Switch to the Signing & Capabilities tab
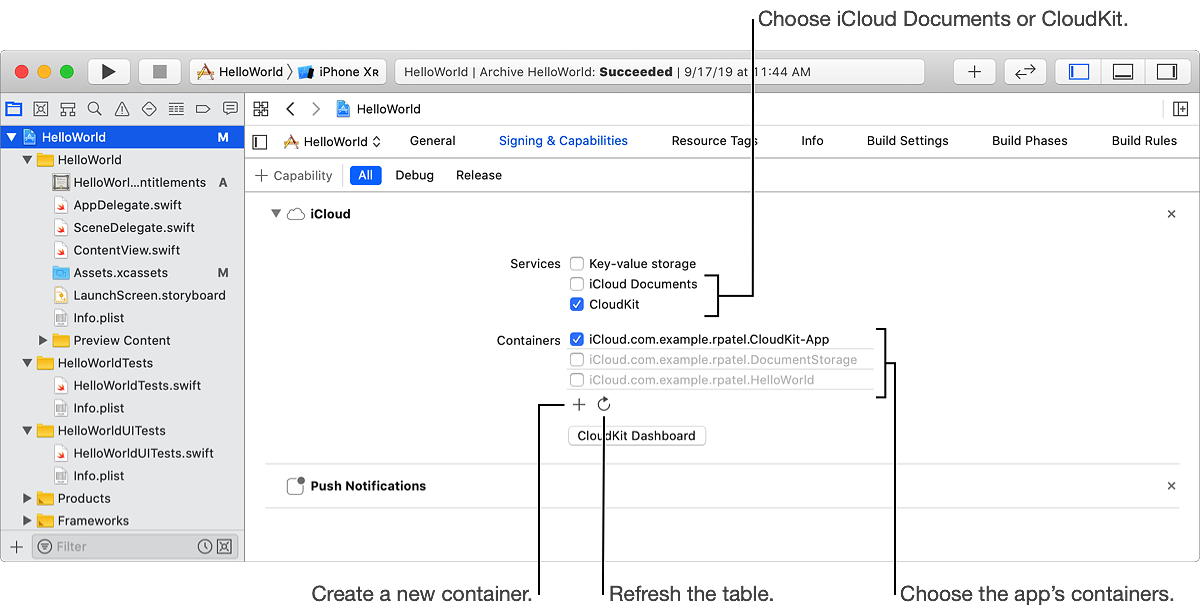Screen dimensions: 1200x612 click(563, 141)
